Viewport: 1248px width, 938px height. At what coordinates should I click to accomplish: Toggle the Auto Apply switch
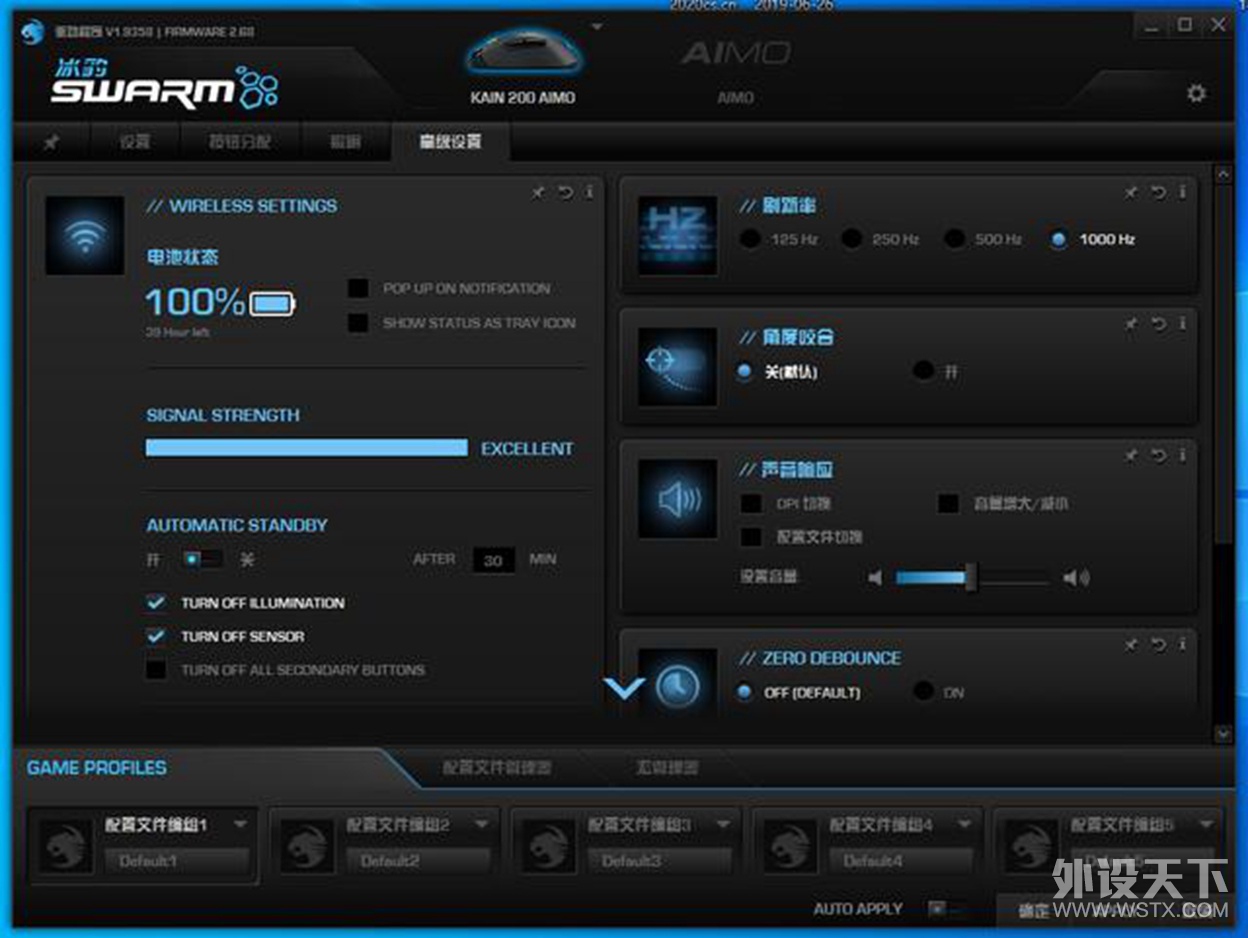948,909
